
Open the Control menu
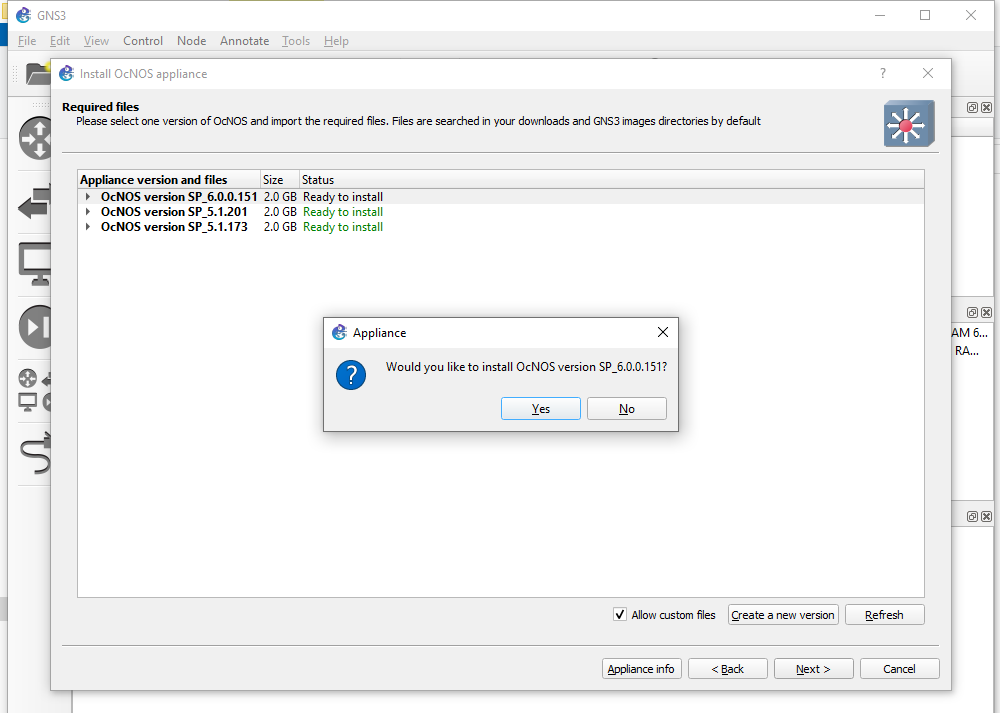pyautogui.click(x=142, y=41)
